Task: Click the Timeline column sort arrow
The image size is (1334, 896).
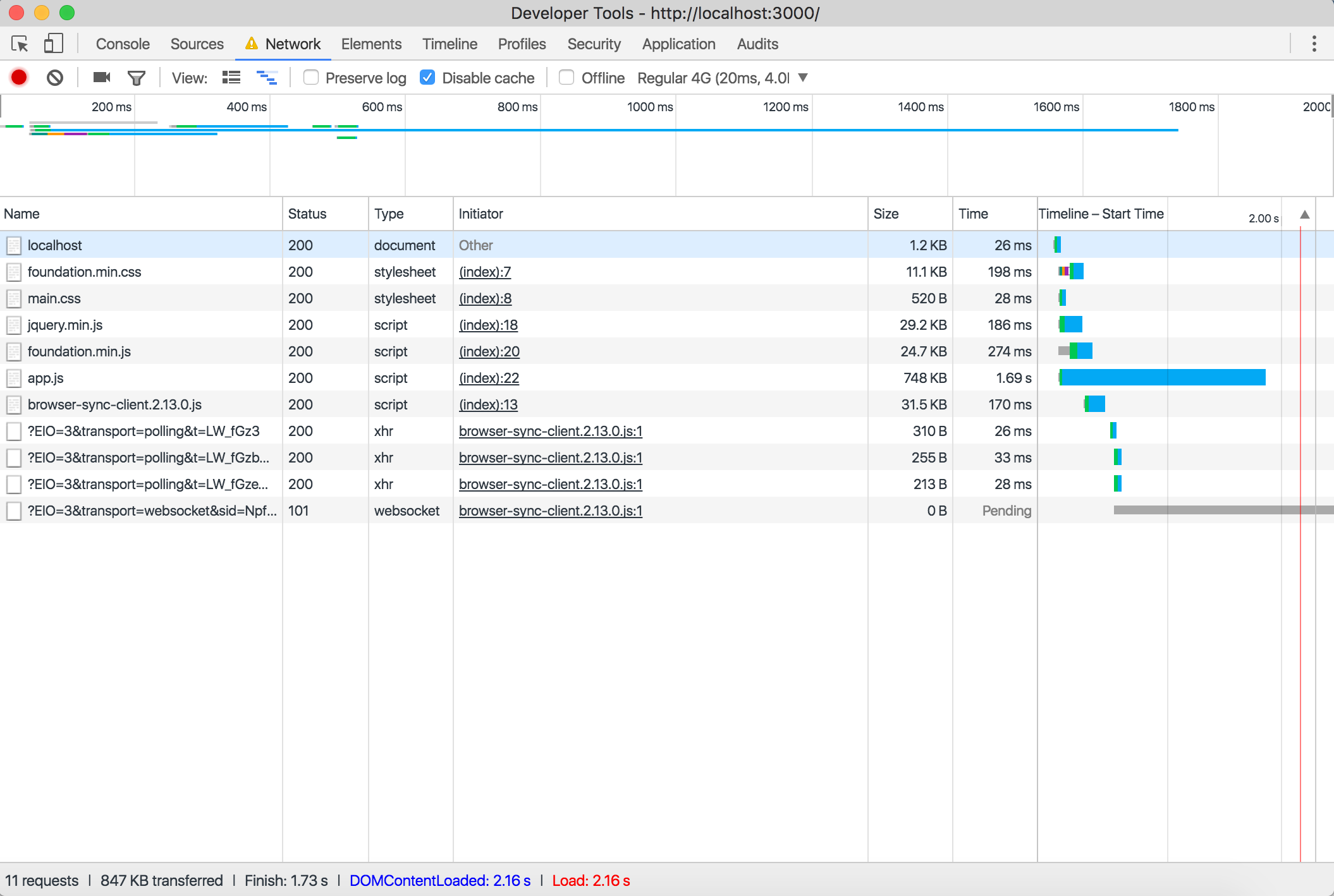Action: (x=1304, y=214)
